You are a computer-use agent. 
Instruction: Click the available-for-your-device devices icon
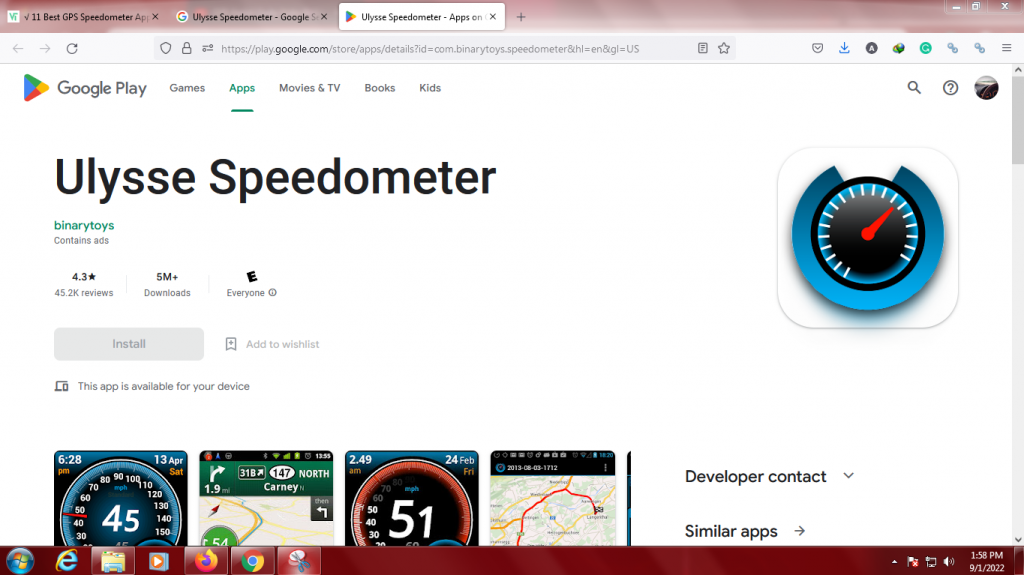point(61,386)
